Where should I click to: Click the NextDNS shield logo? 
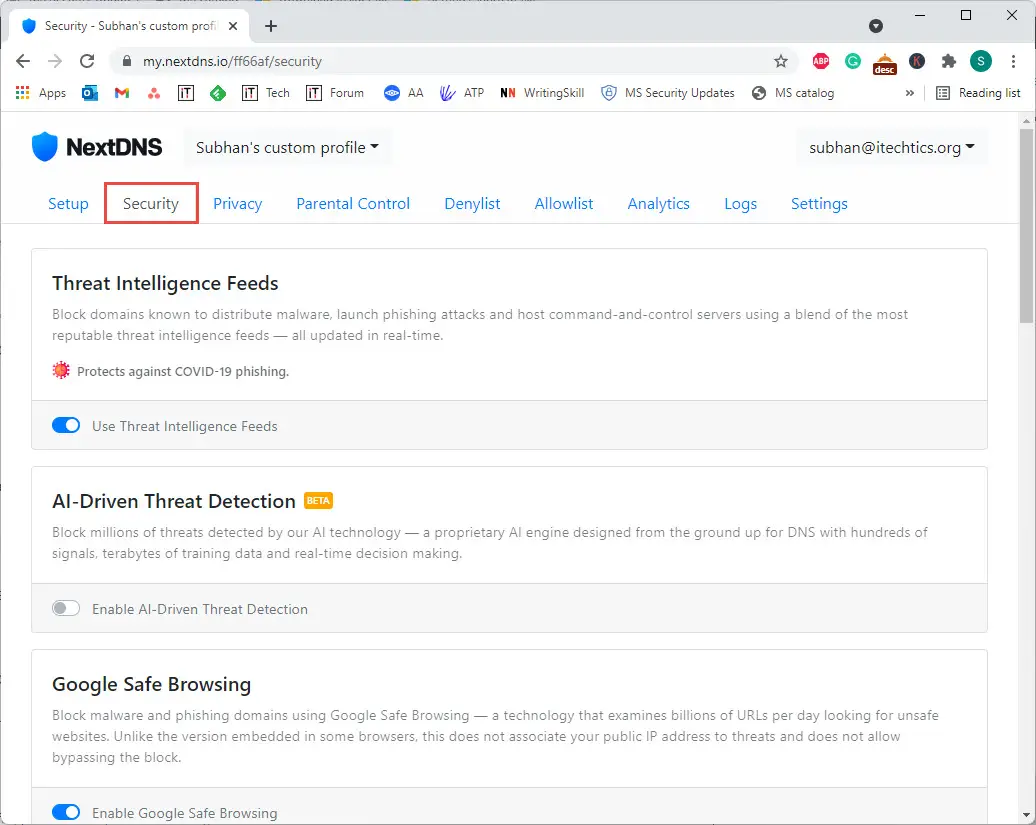[45, 147]
